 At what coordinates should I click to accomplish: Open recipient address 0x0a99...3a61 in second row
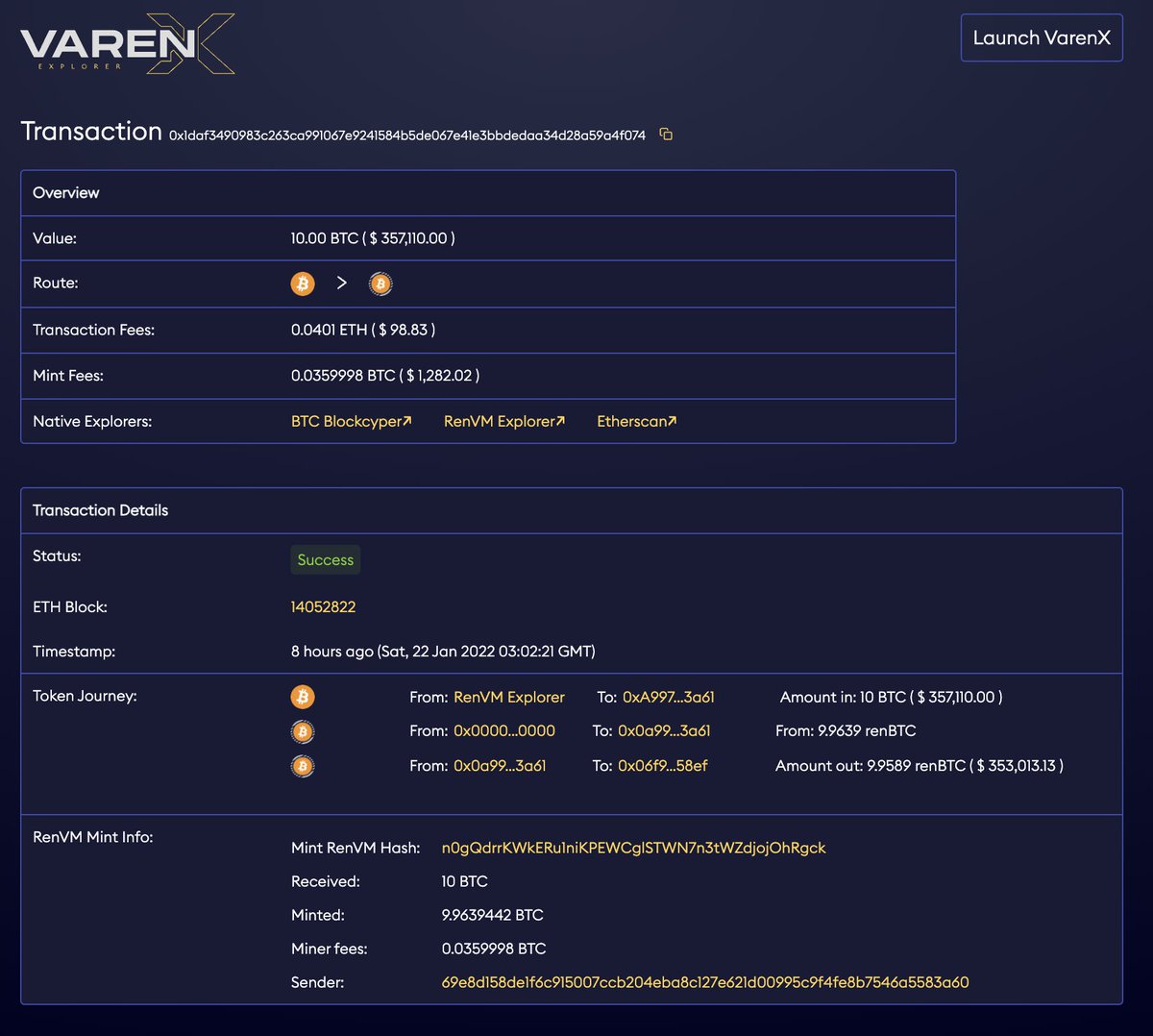click(x=664, y=730)
